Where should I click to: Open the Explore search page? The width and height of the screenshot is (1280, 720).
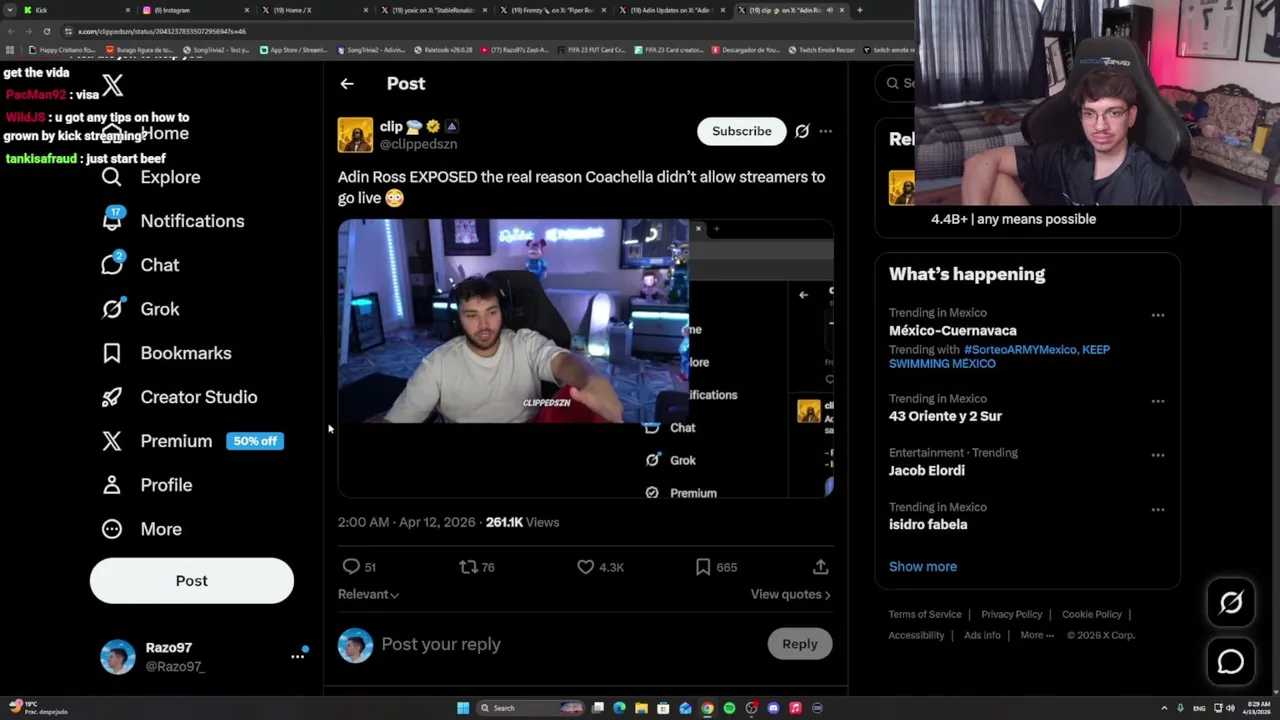click(151, 177)
